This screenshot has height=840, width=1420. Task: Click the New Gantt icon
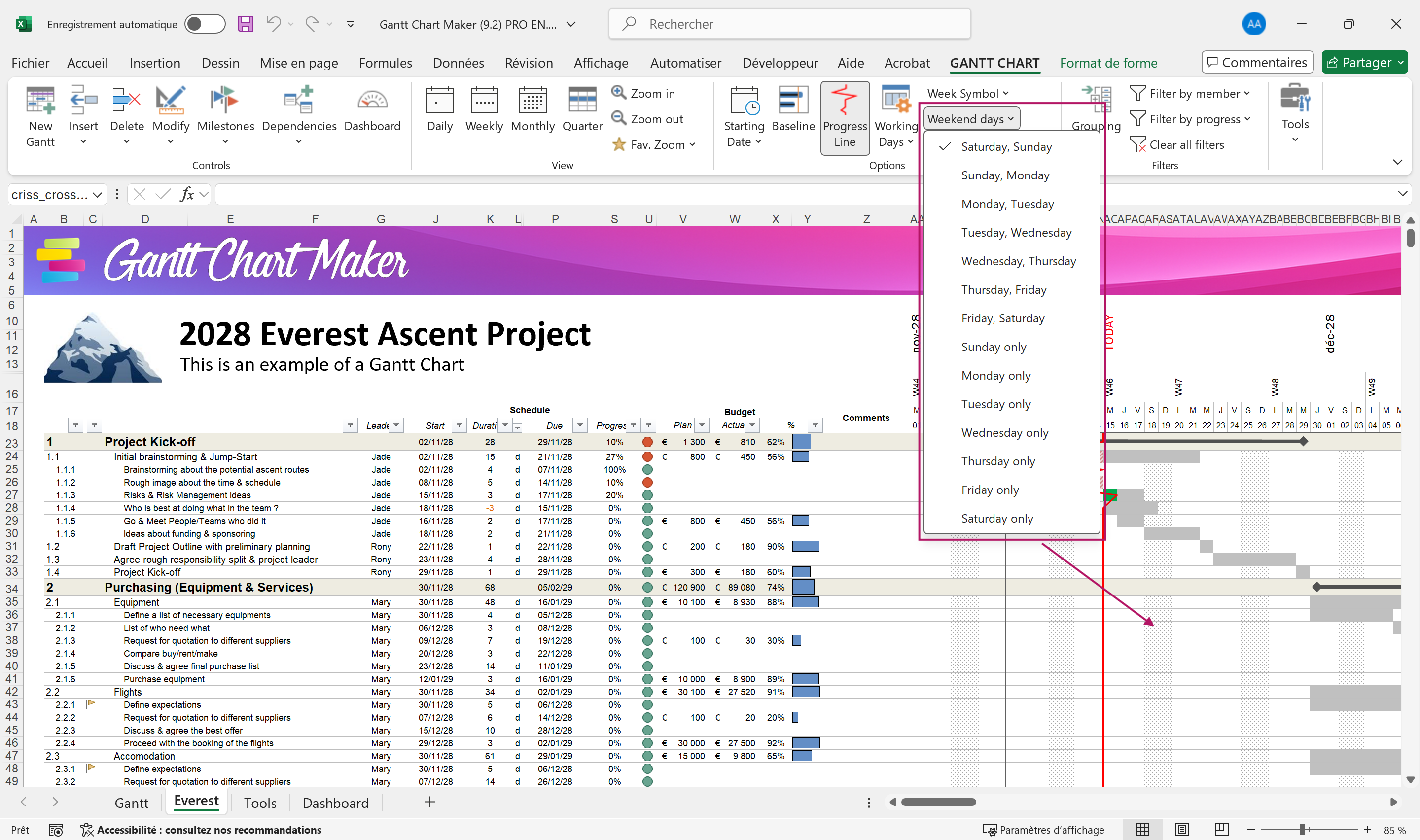pyautogui.click(x=40, y=101)
